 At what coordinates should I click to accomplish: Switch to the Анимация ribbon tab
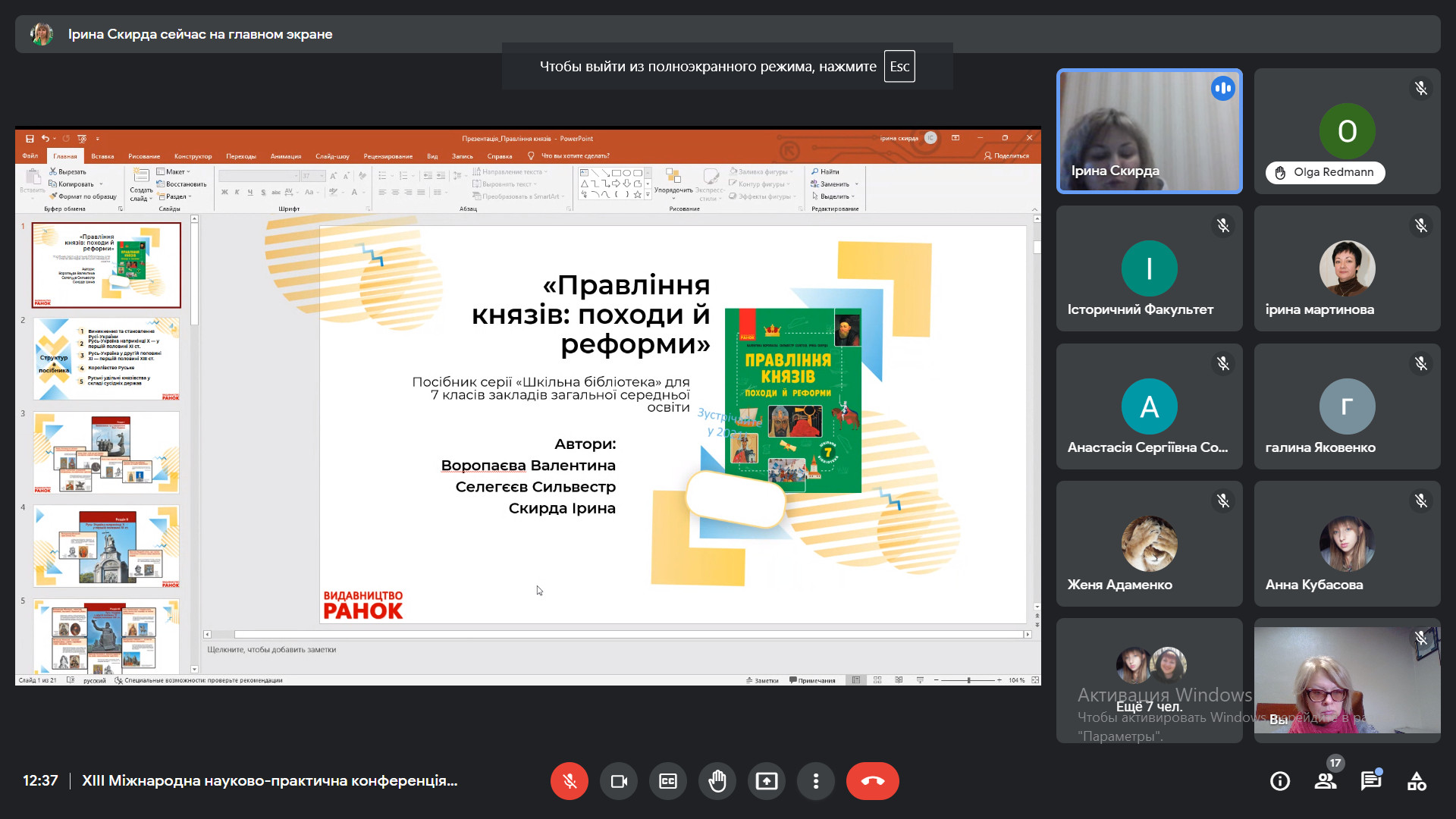pyautogui.click(x=286, y=156)
